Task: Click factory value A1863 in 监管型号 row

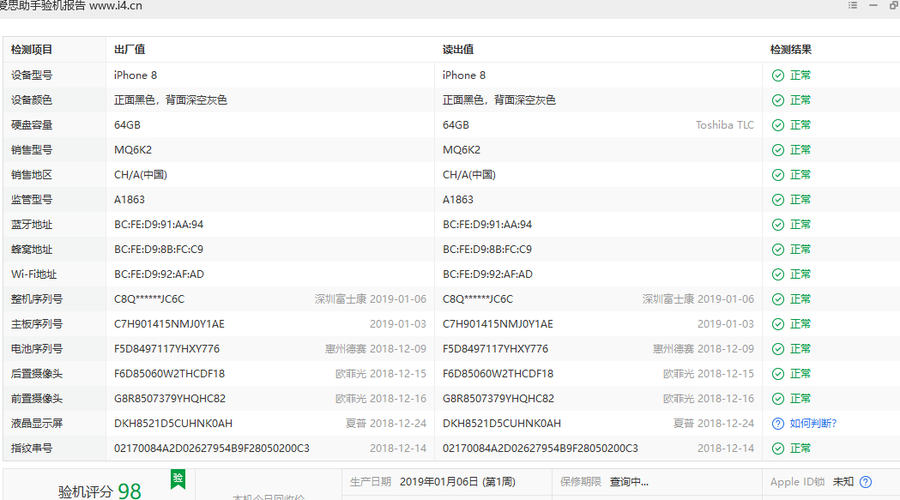Action: pyautogui.click(x=129, y=200)
